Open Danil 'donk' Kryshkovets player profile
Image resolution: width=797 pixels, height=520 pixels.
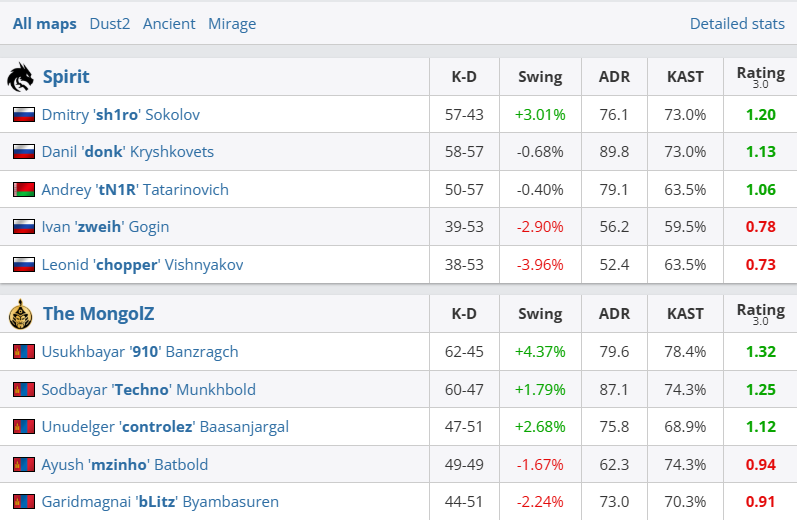pyautogui.click(x=127, y=152)
